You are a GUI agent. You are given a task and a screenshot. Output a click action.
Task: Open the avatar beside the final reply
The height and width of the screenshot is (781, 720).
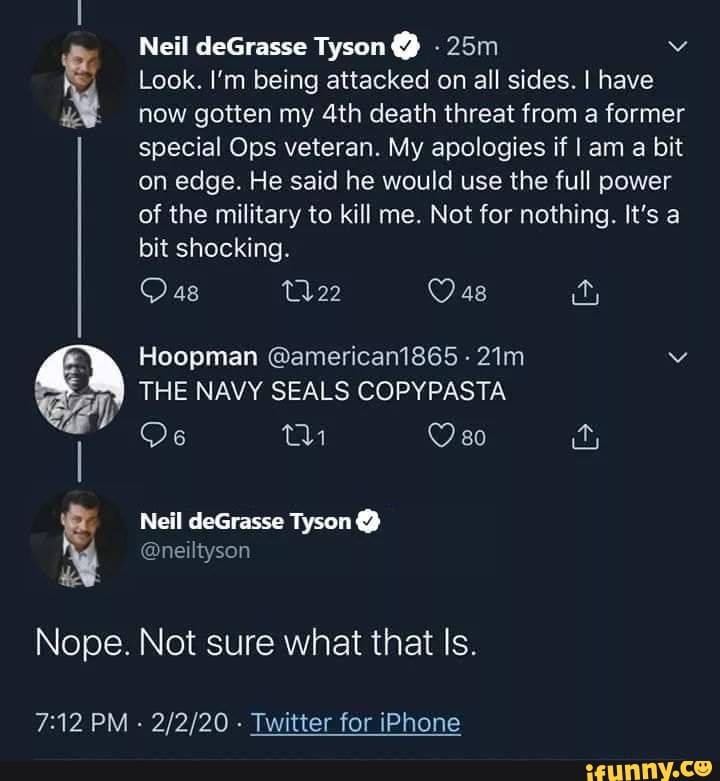(80, 538)
